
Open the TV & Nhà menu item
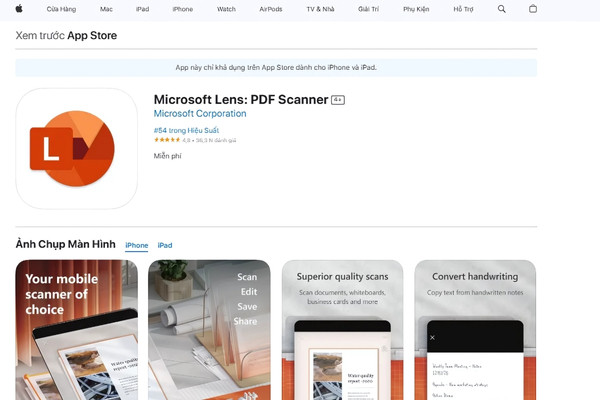320,9
